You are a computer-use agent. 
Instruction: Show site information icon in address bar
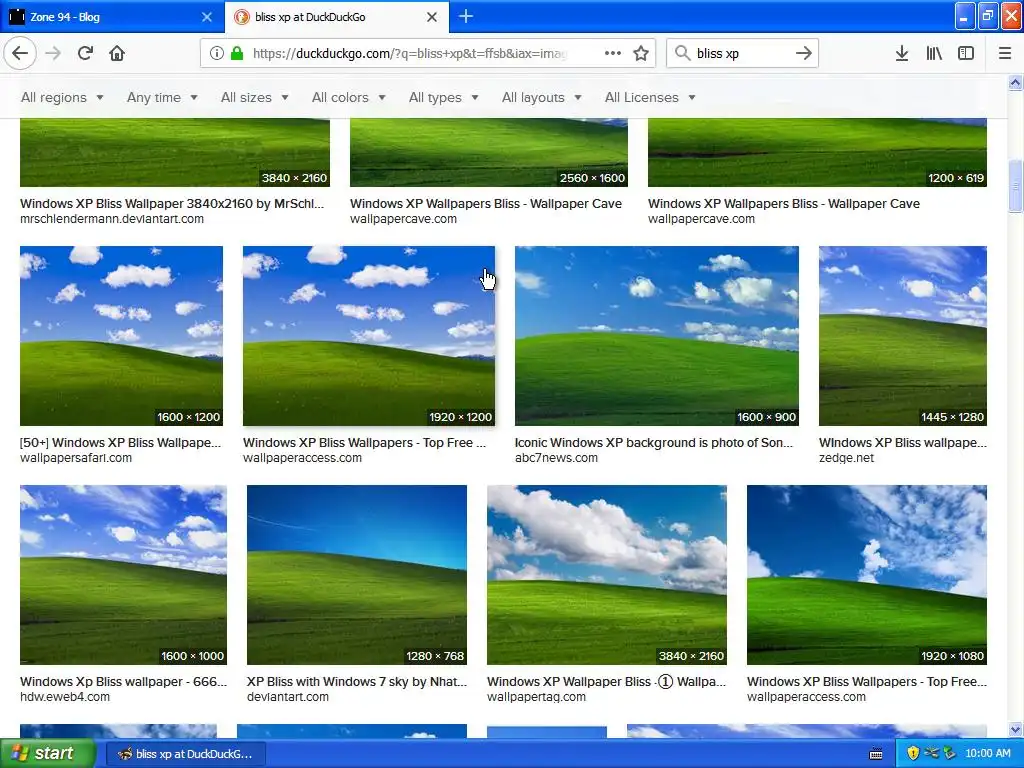pos(216,53)
